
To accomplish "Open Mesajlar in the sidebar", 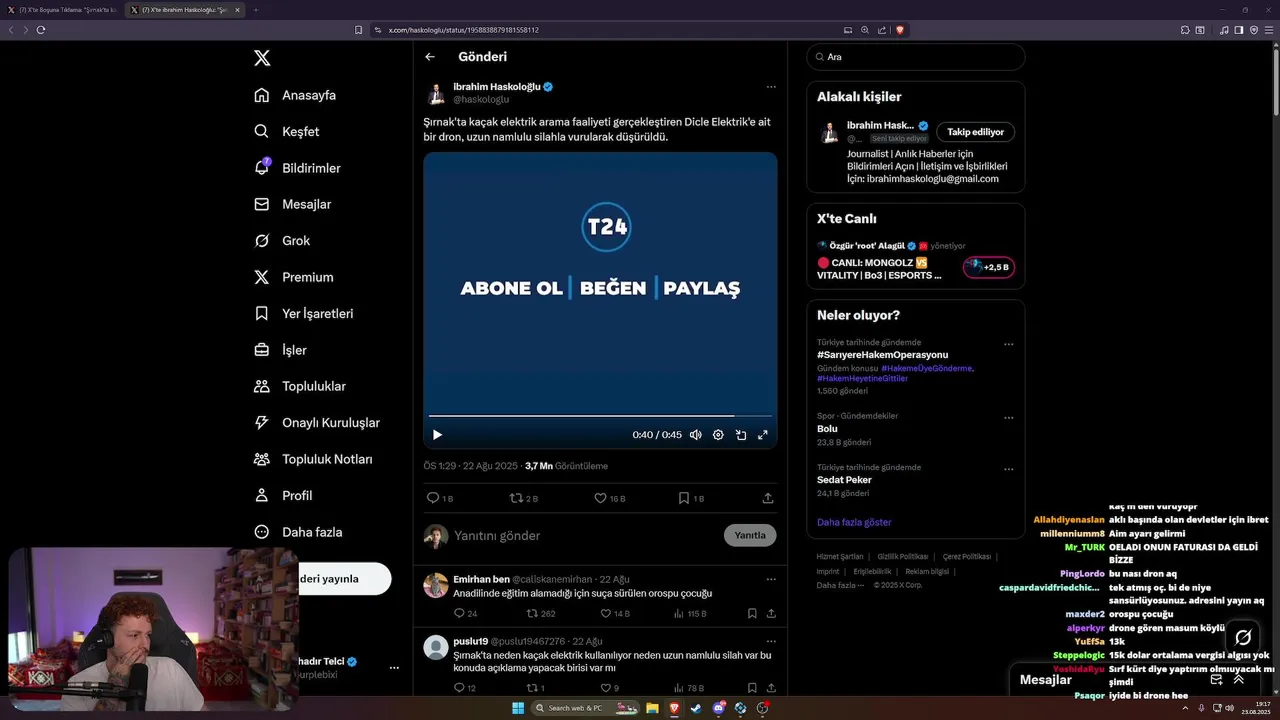I will pyautogui.click(x=292, y=204).
